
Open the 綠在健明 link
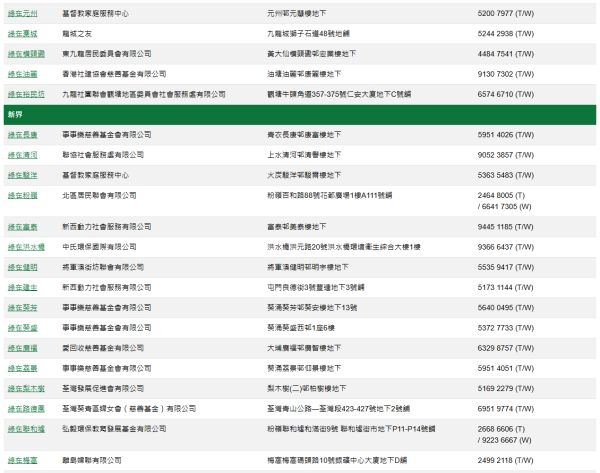23,267
